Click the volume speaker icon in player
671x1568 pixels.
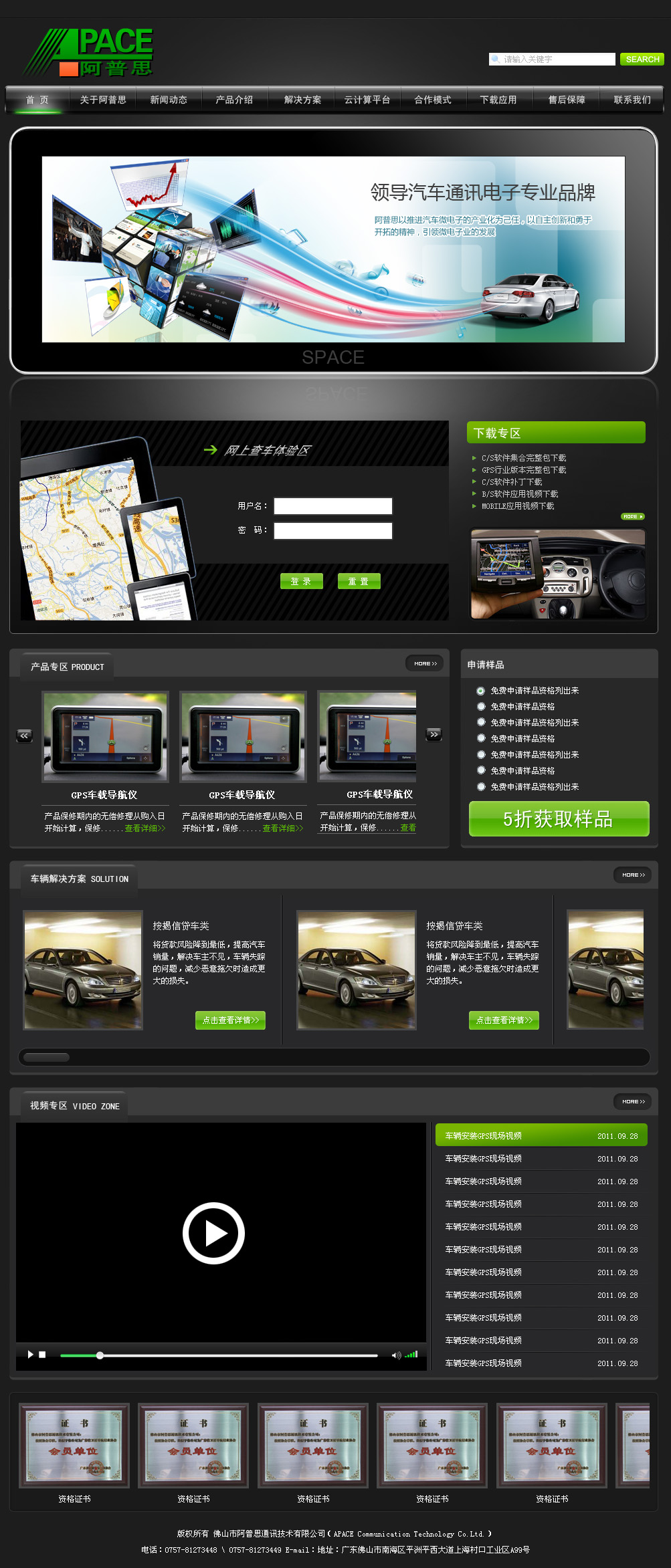[x=395, y=1355]
